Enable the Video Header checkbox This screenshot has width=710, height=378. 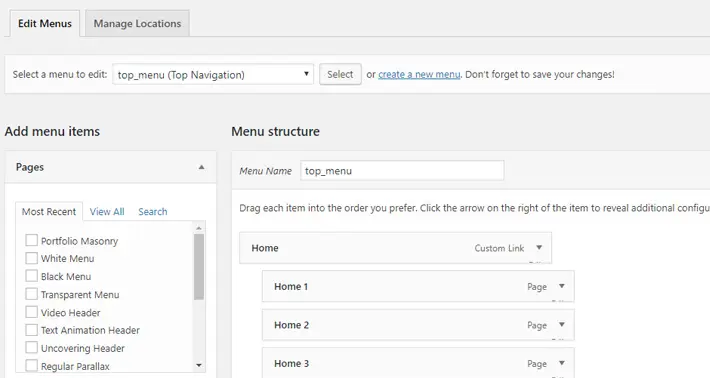31,312
